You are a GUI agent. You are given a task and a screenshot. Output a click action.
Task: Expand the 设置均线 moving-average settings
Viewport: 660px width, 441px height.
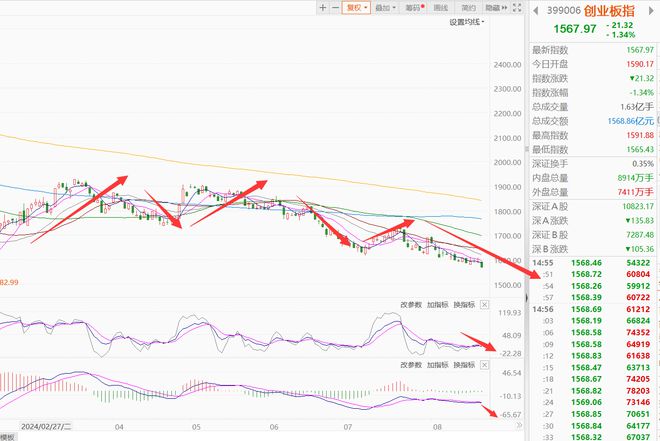coord(466,21)
